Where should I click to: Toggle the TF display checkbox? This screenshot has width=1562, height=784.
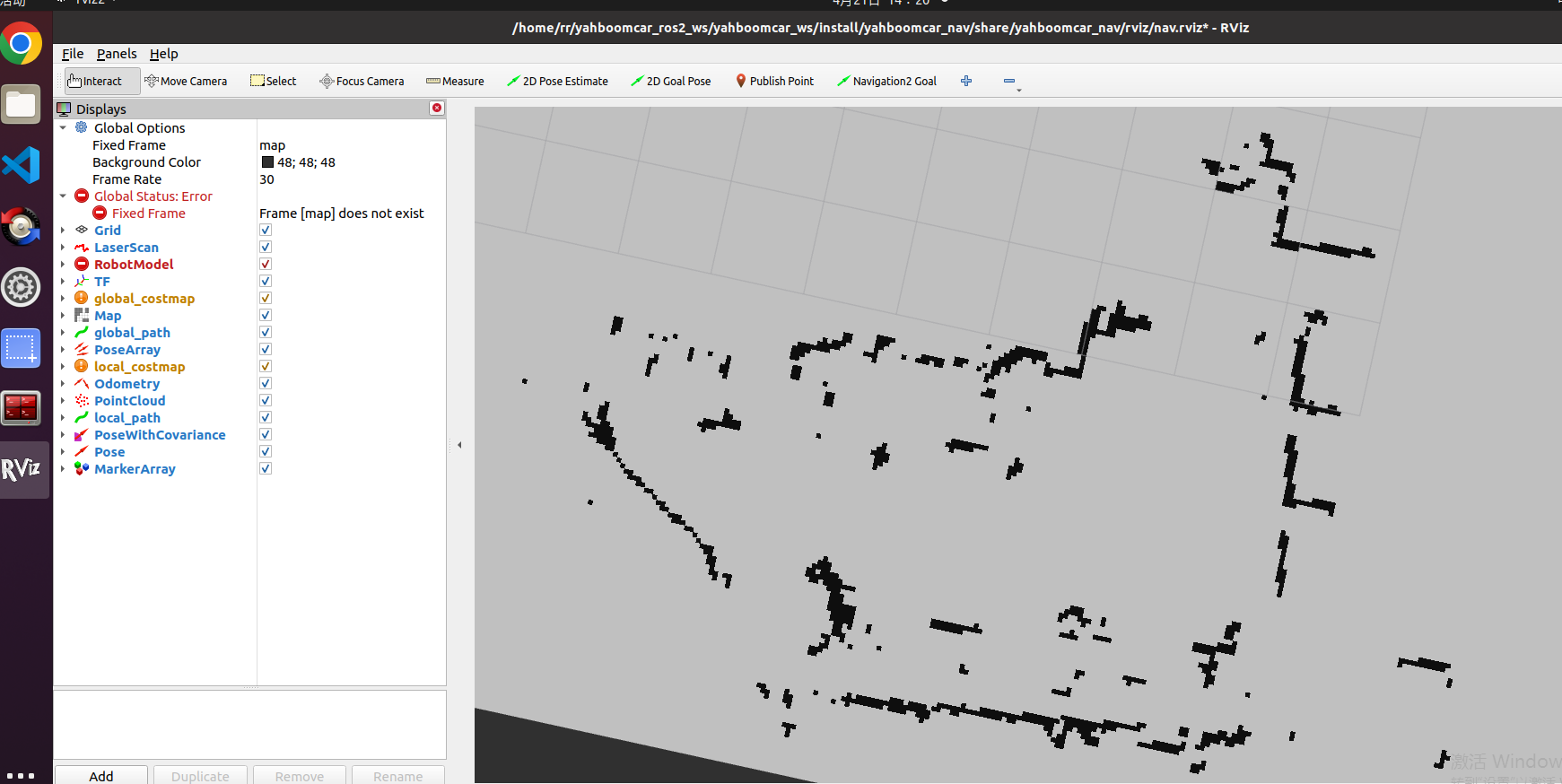266,281
